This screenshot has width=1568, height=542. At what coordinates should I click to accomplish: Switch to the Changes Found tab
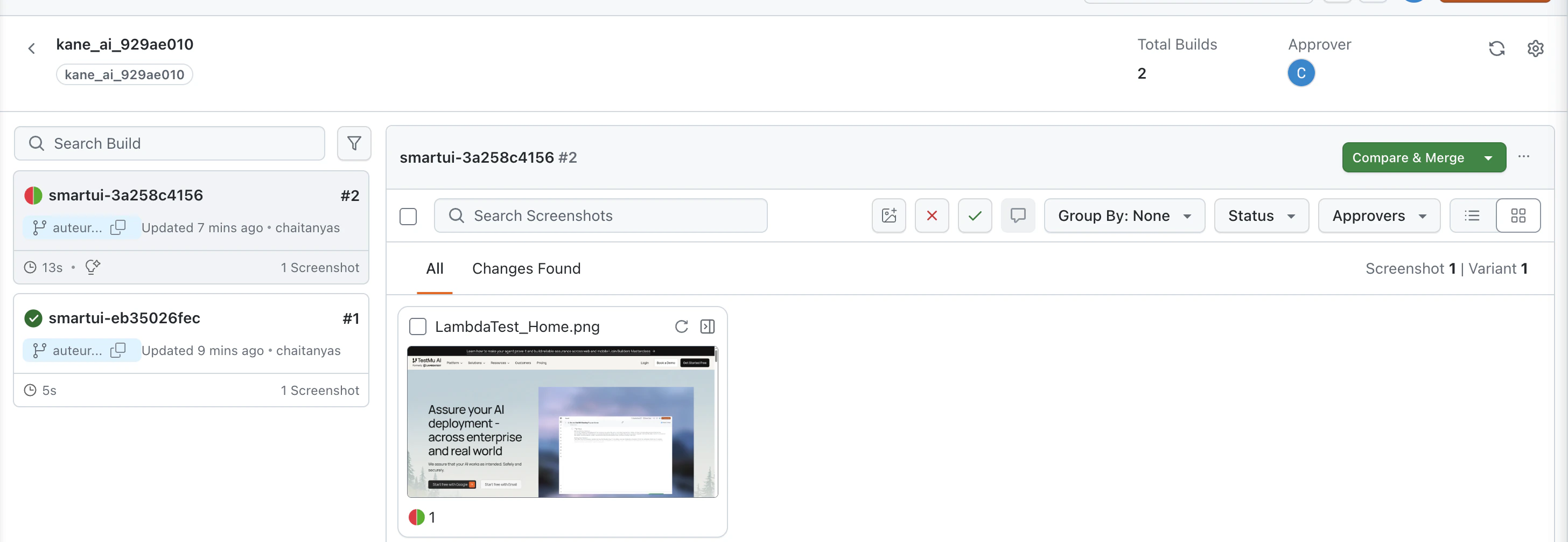(526, 268)
